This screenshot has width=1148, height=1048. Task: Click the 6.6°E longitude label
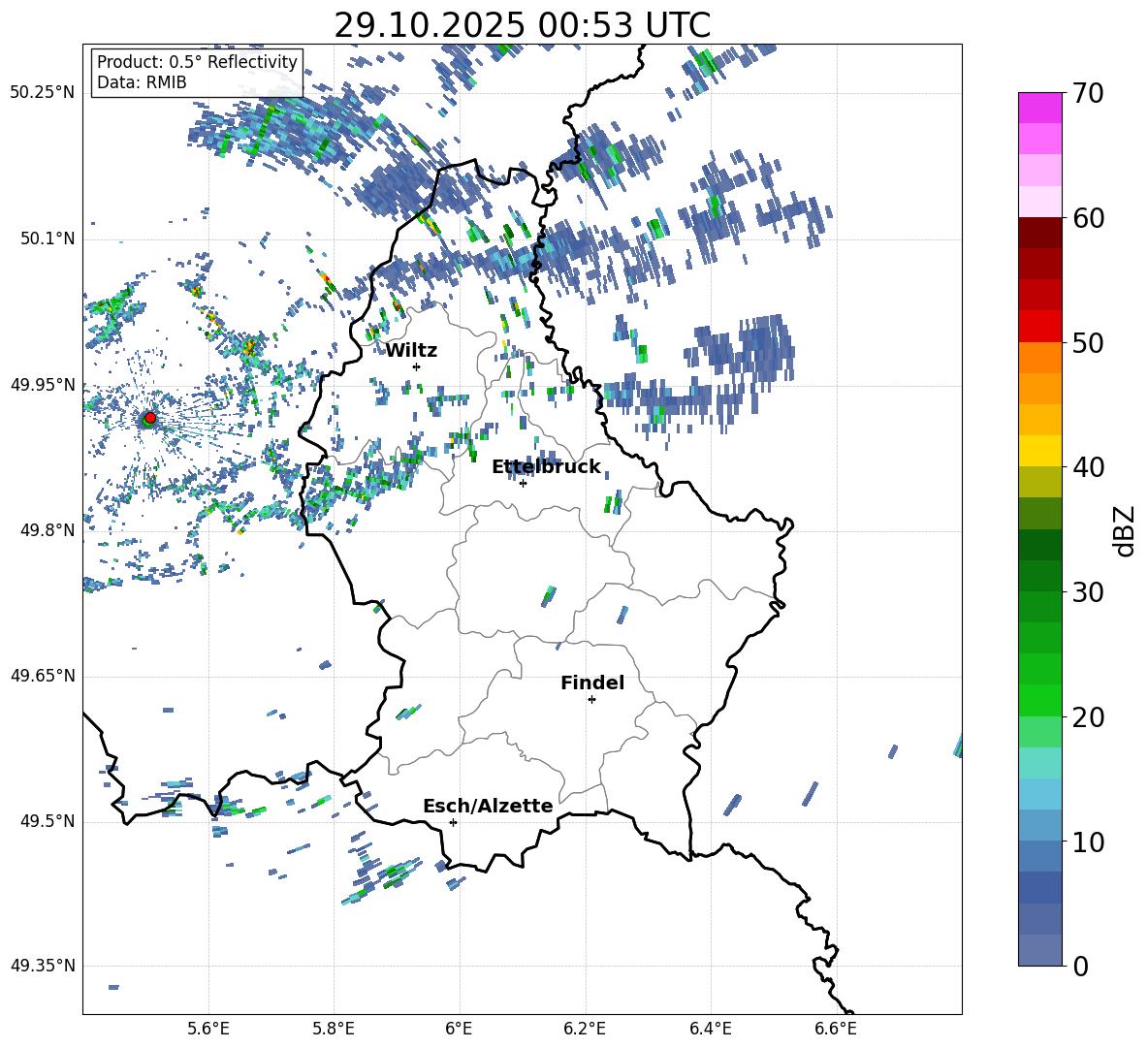tap(836, 1029)
